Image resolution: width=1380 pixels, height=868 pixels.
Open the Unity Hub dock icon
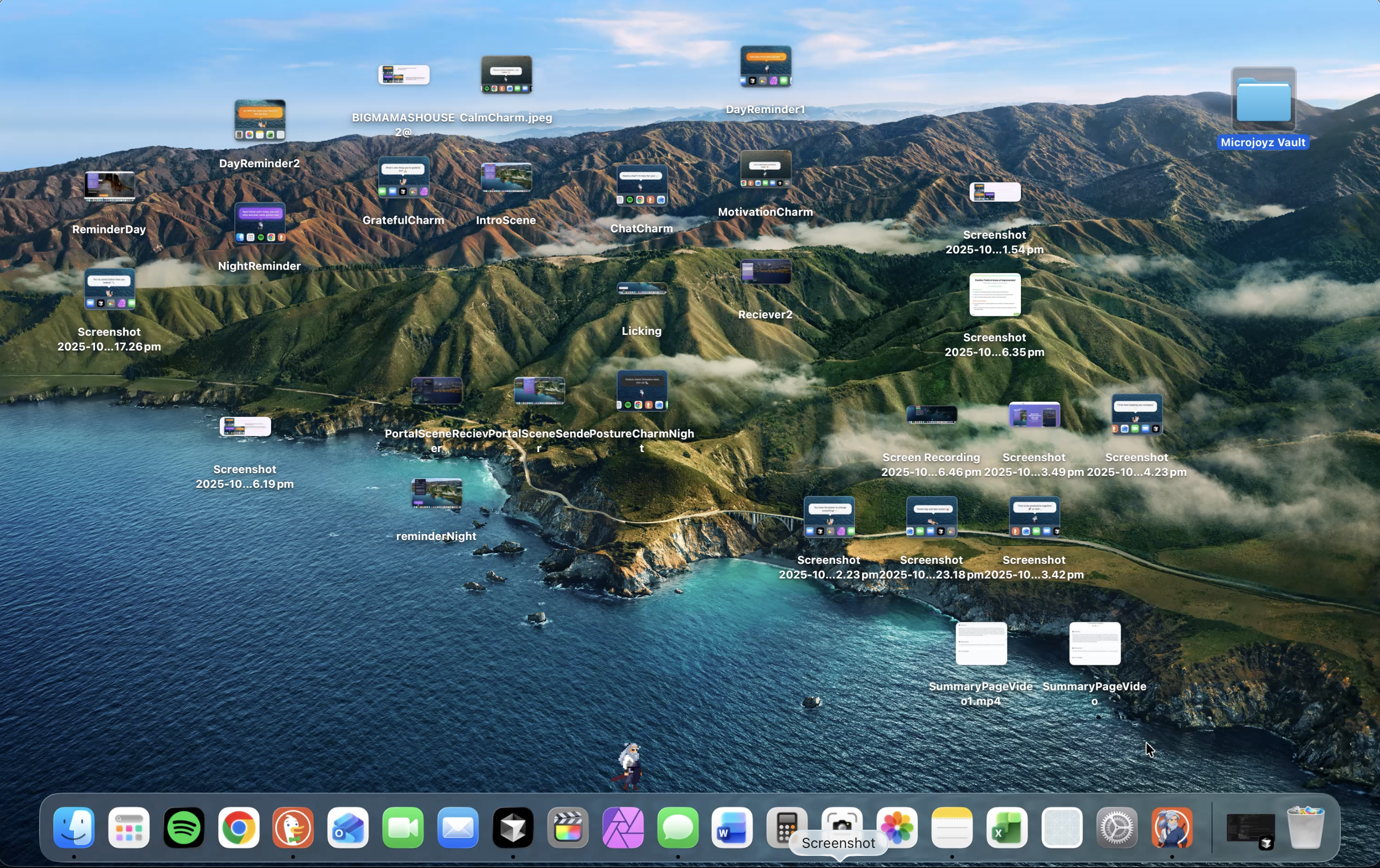point(513,827)
